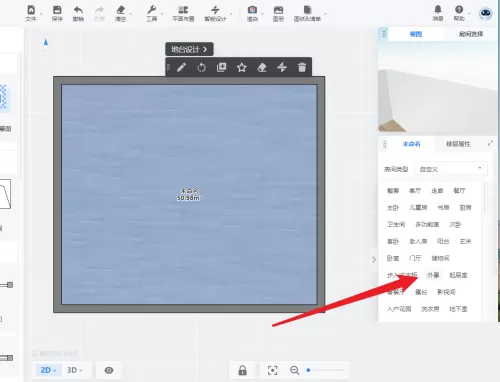Choose room type 储物间
Image resolution: width=500 pixels, height=382 pixels.
pos(440,258)
